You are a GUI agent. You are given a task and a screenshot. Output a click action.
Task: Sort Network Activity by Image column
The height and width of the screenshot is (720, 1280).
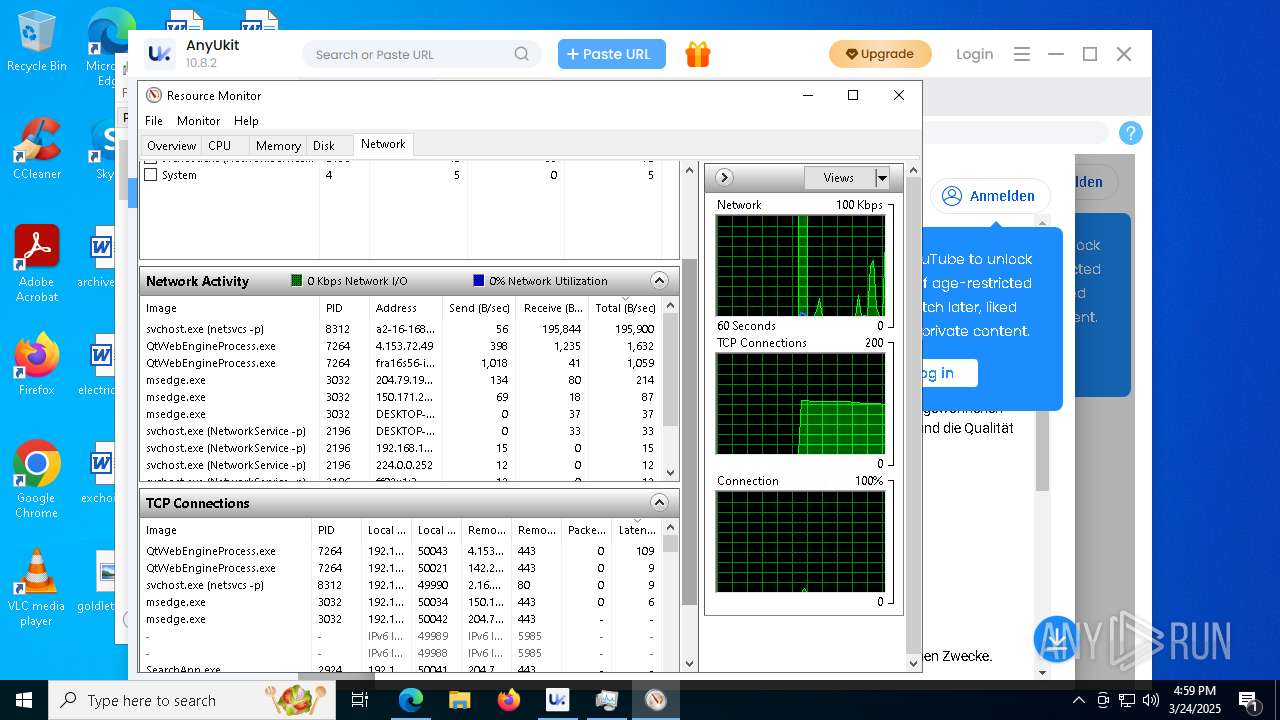pos(229,307)
